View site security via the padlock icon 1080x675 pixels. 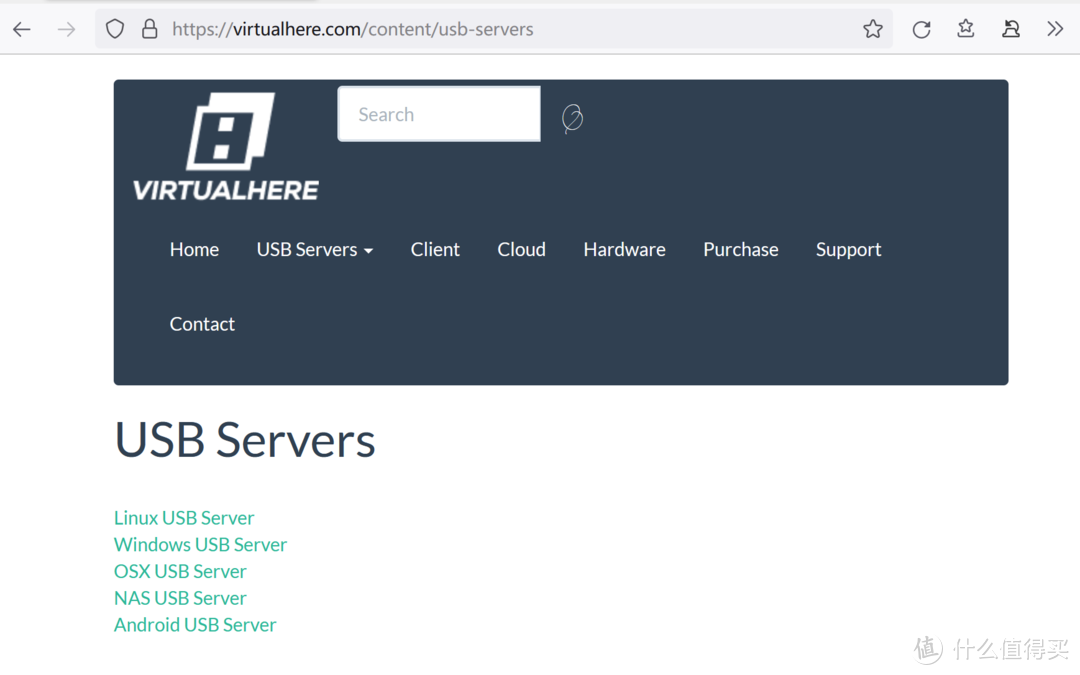(x=149, y=29)
